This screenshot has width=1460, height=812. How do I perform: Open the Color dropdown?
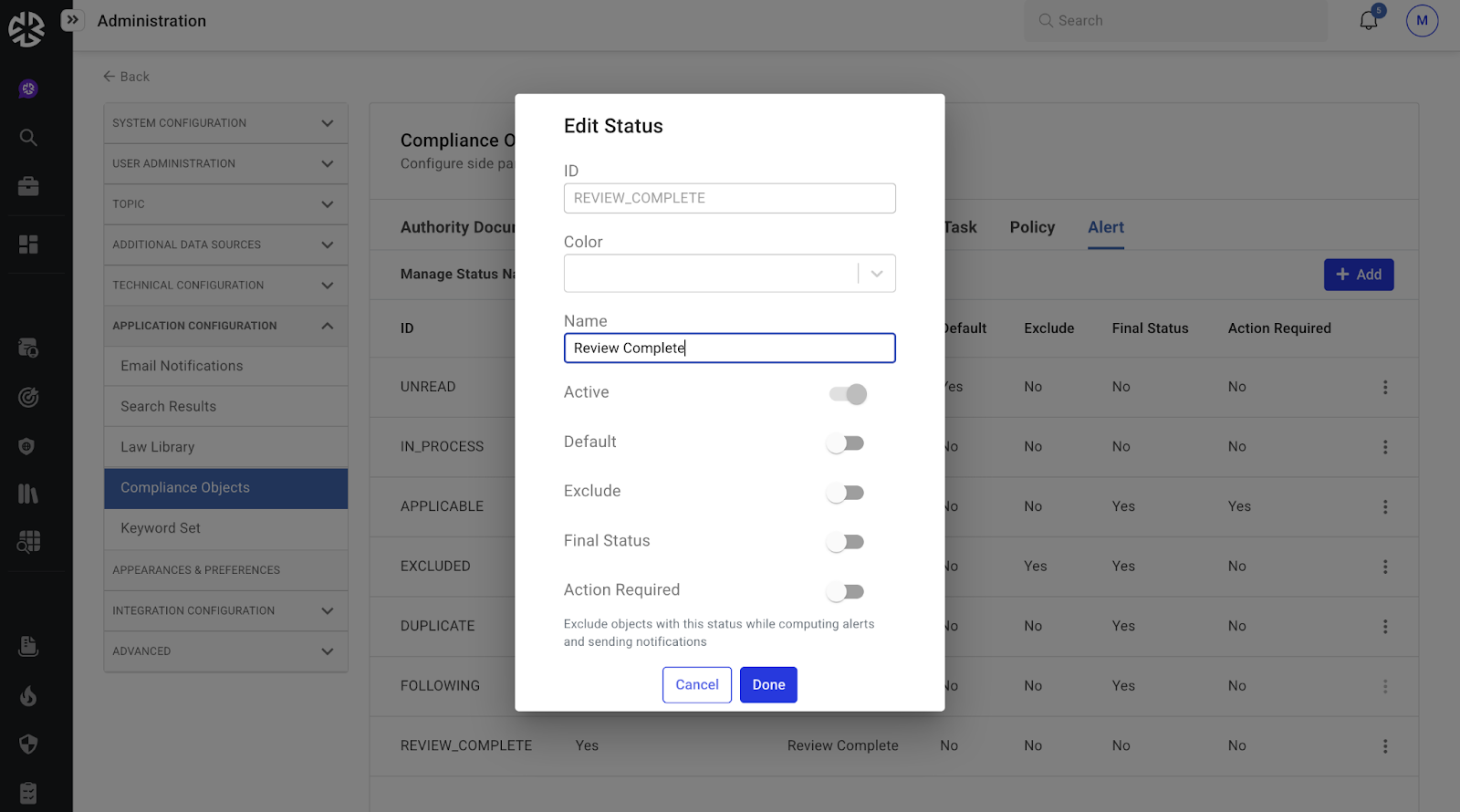[x=729, y=274]
